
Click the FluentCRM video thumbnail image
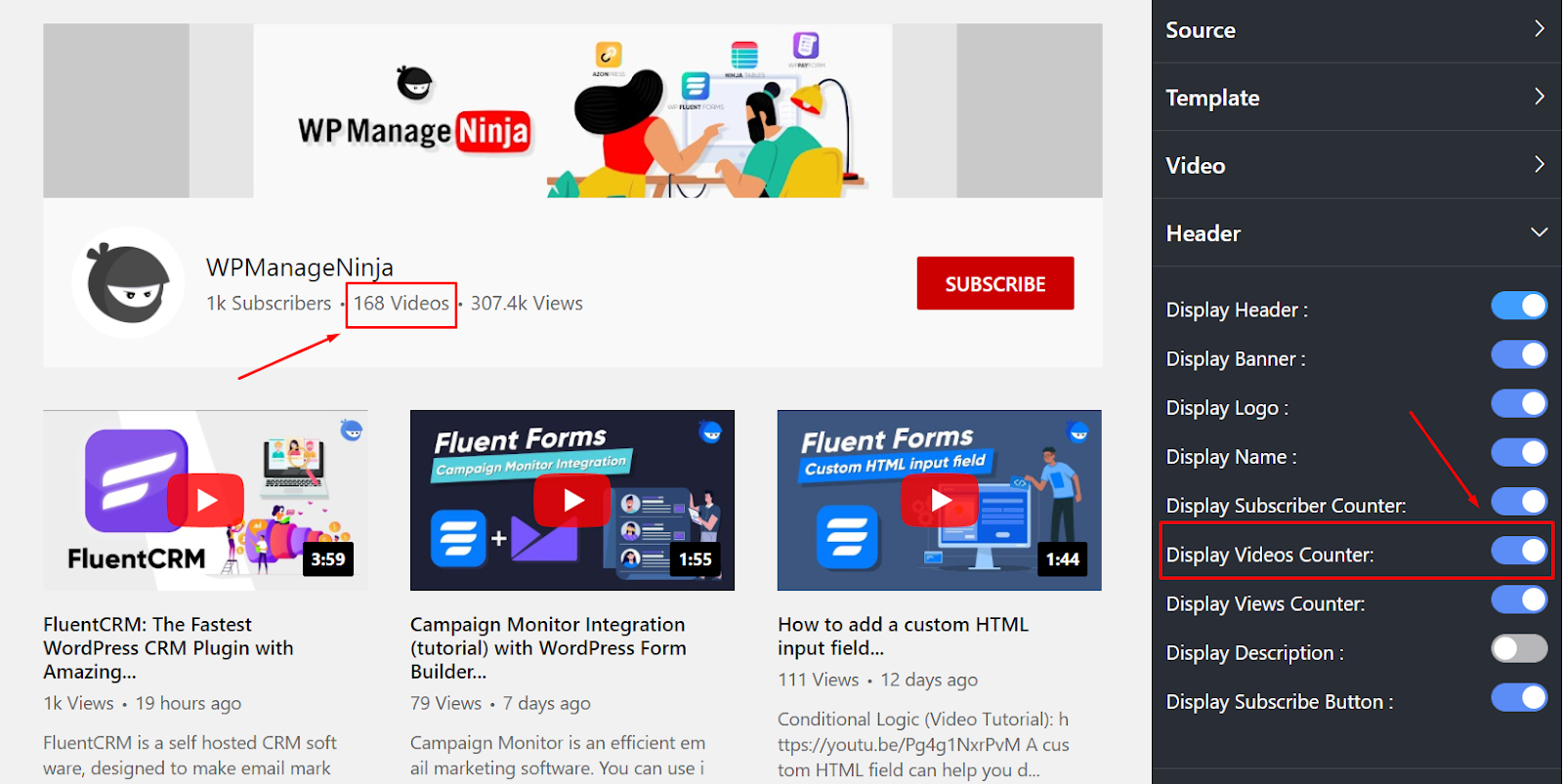coord(205,500)
